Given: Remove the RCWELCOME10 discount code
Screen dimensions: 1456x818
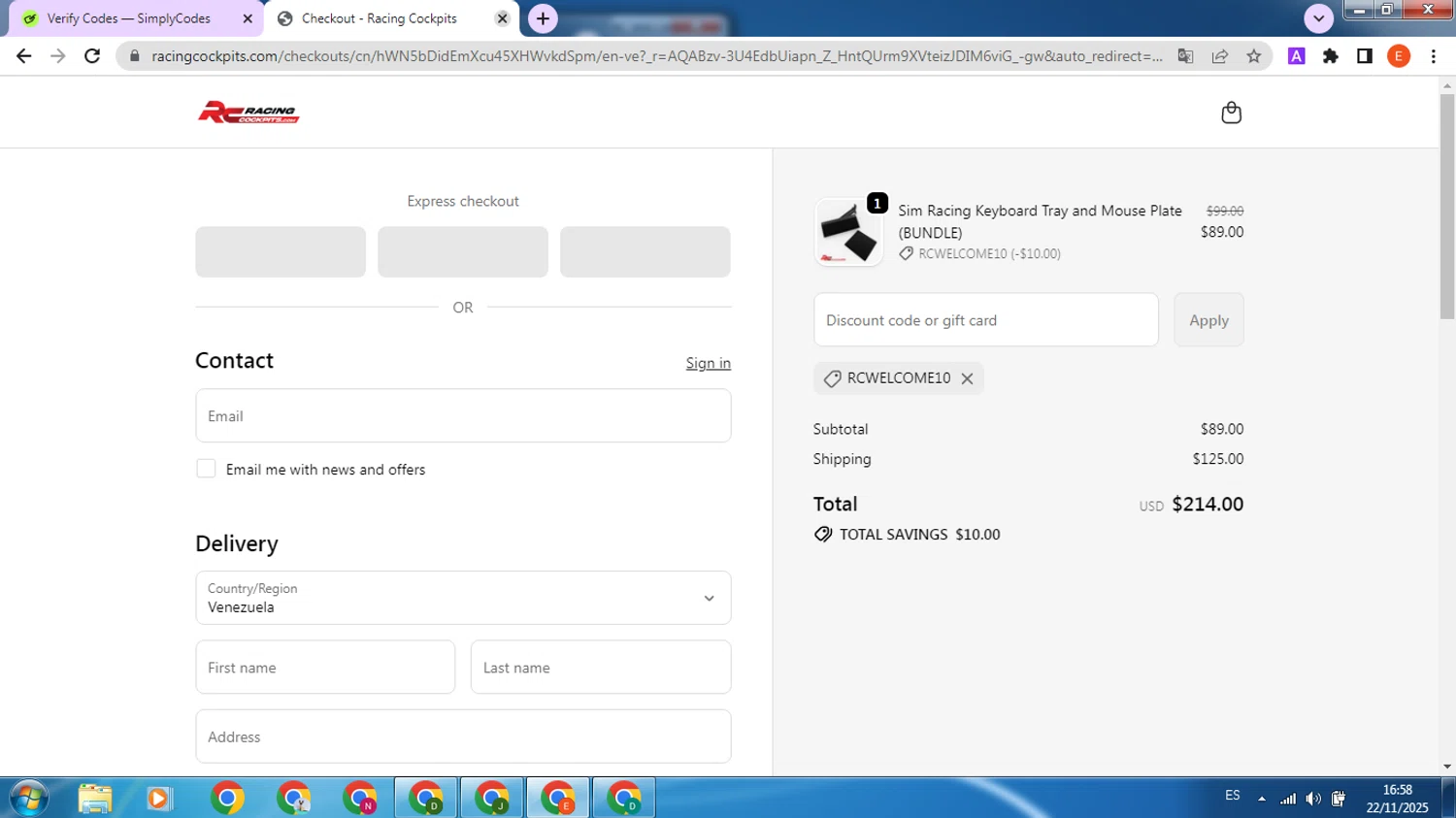Looking at the screenshot, I should tap(967, 378).
